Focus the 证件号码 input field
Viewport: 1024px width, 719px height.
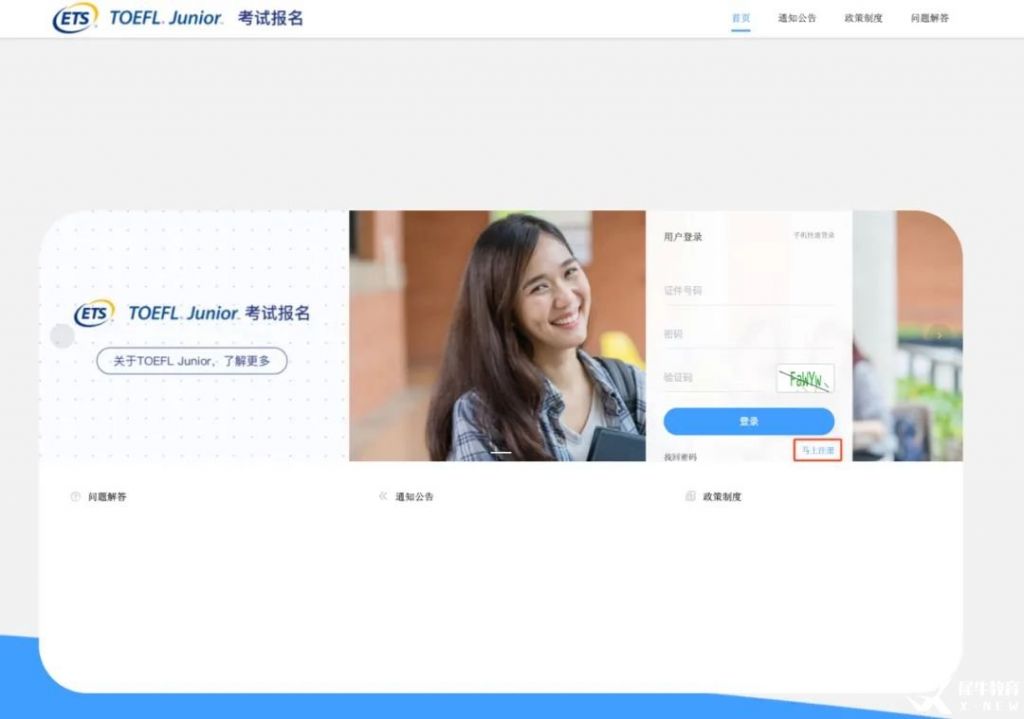tap(749, 291)
